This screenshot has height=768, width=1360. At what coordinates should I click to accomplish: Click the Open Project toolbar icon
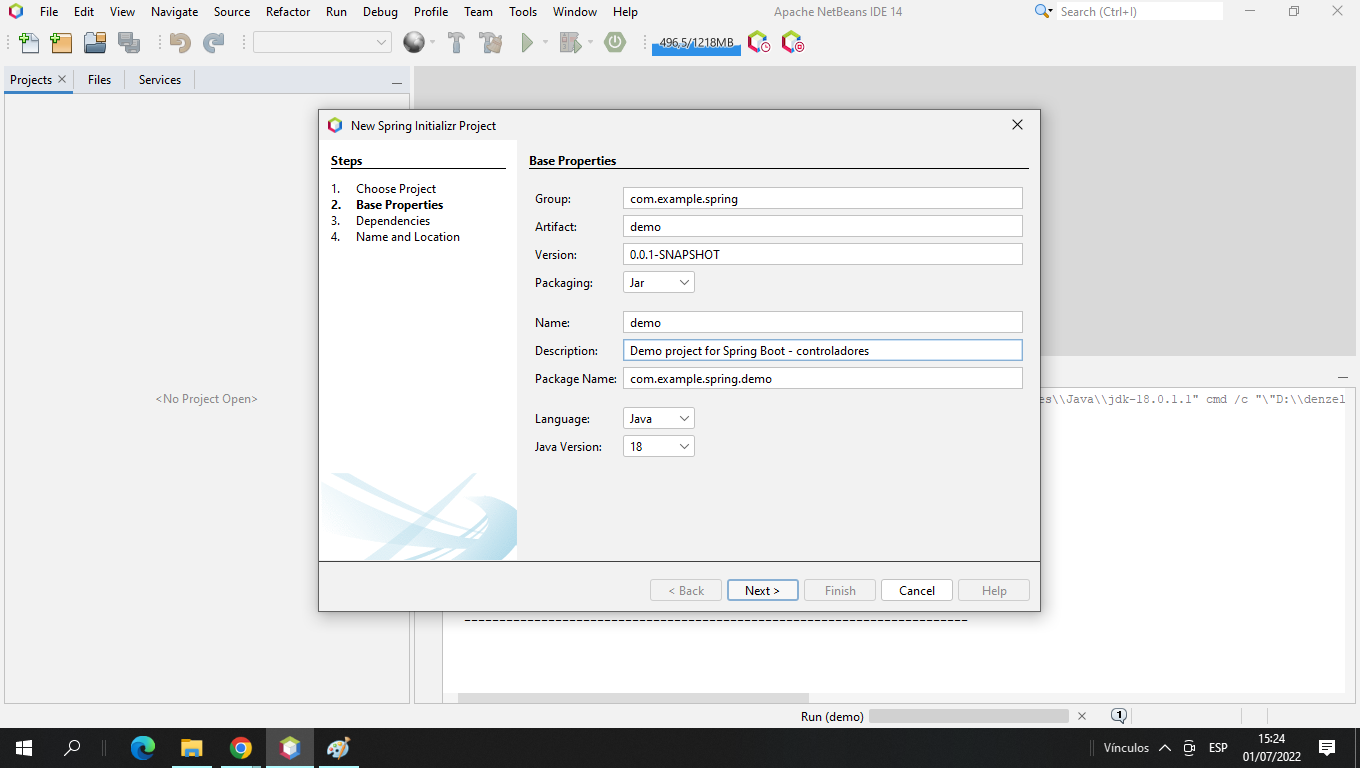95,43
